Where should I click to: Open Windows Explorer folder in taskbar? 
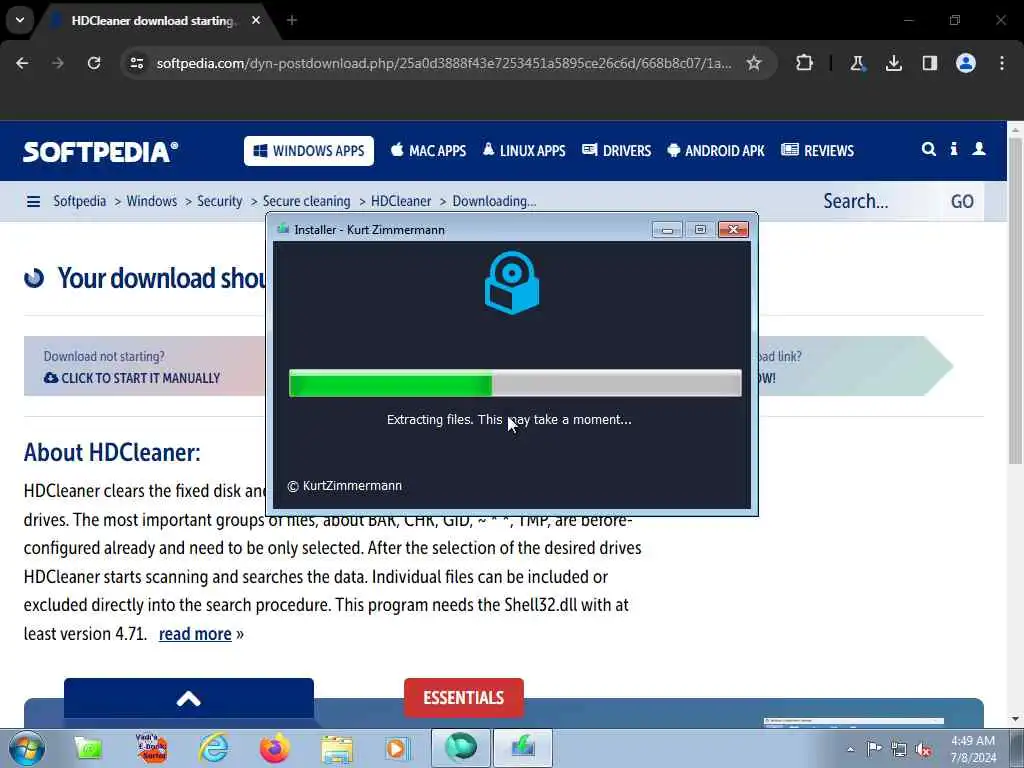(x=337, y=748)
